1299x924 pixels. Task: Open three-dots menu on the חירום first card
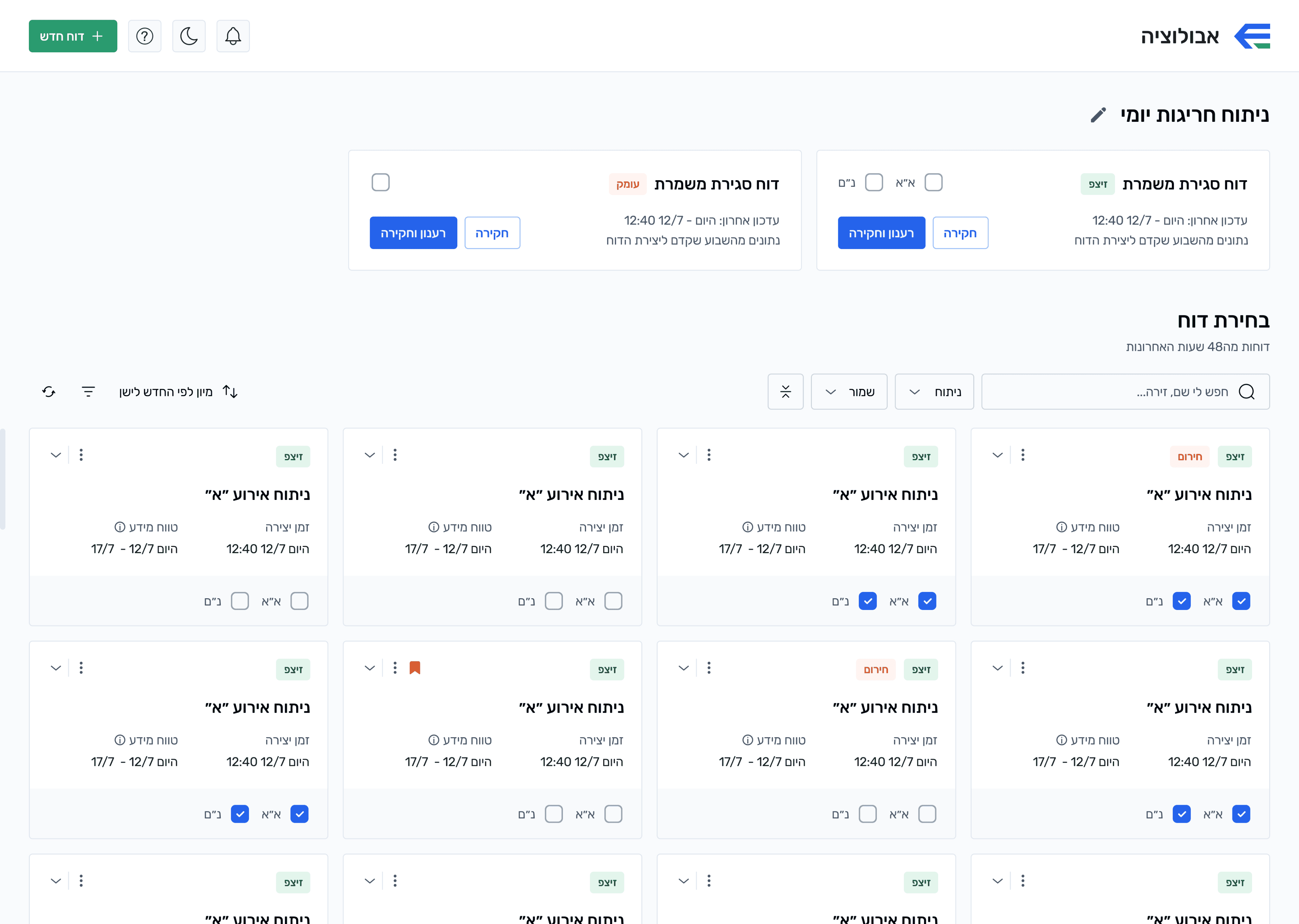tap(1022, 455)
